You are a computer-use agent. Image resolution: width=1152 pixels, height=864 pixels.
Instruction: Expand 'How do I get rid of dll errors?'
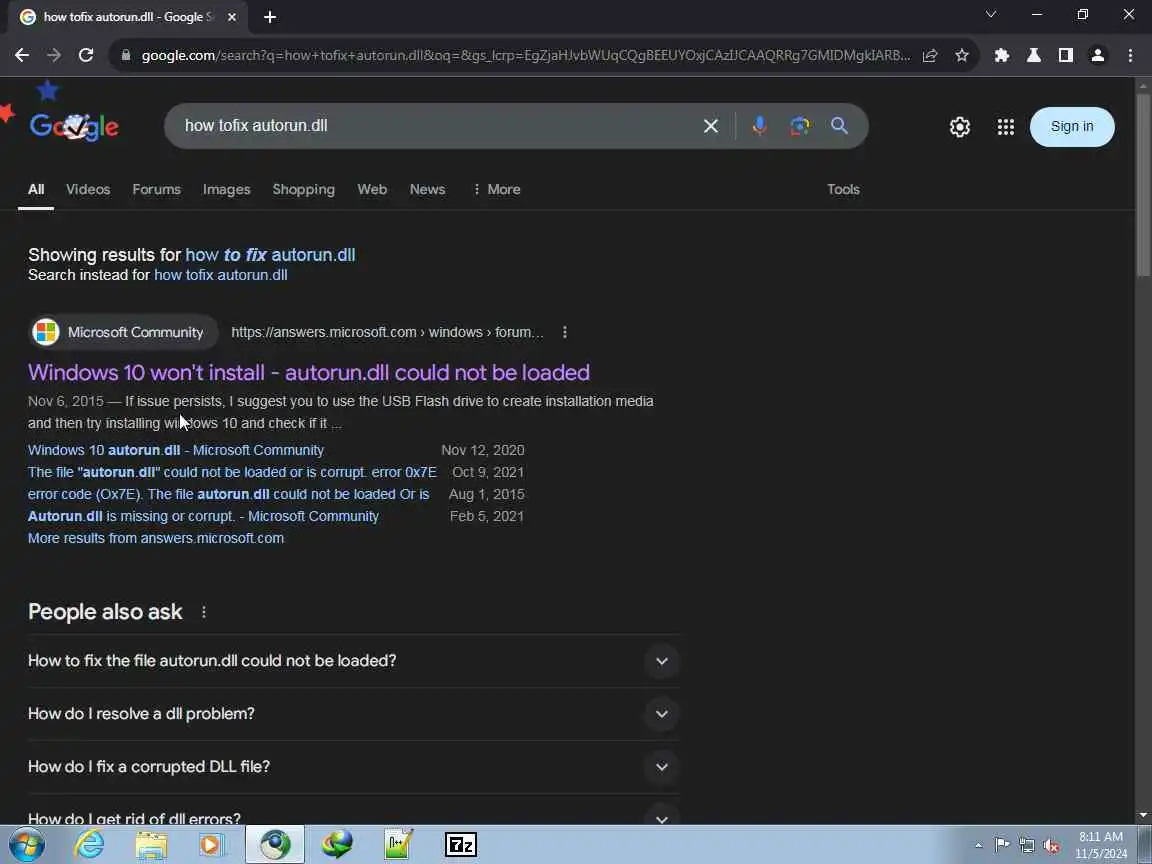[x=353, y=818]
